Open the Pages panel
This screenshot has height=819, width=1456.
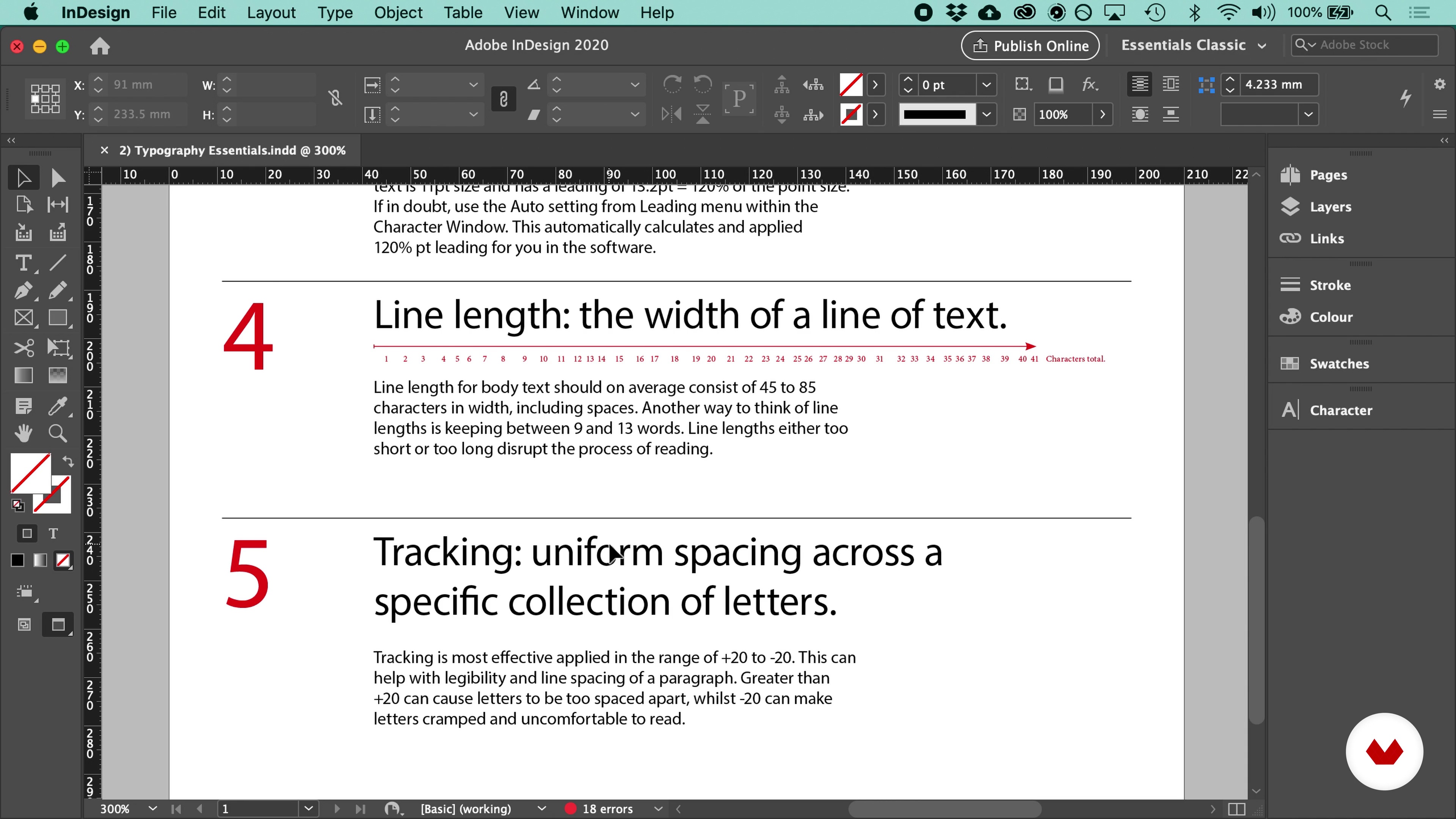[1328, 175]
